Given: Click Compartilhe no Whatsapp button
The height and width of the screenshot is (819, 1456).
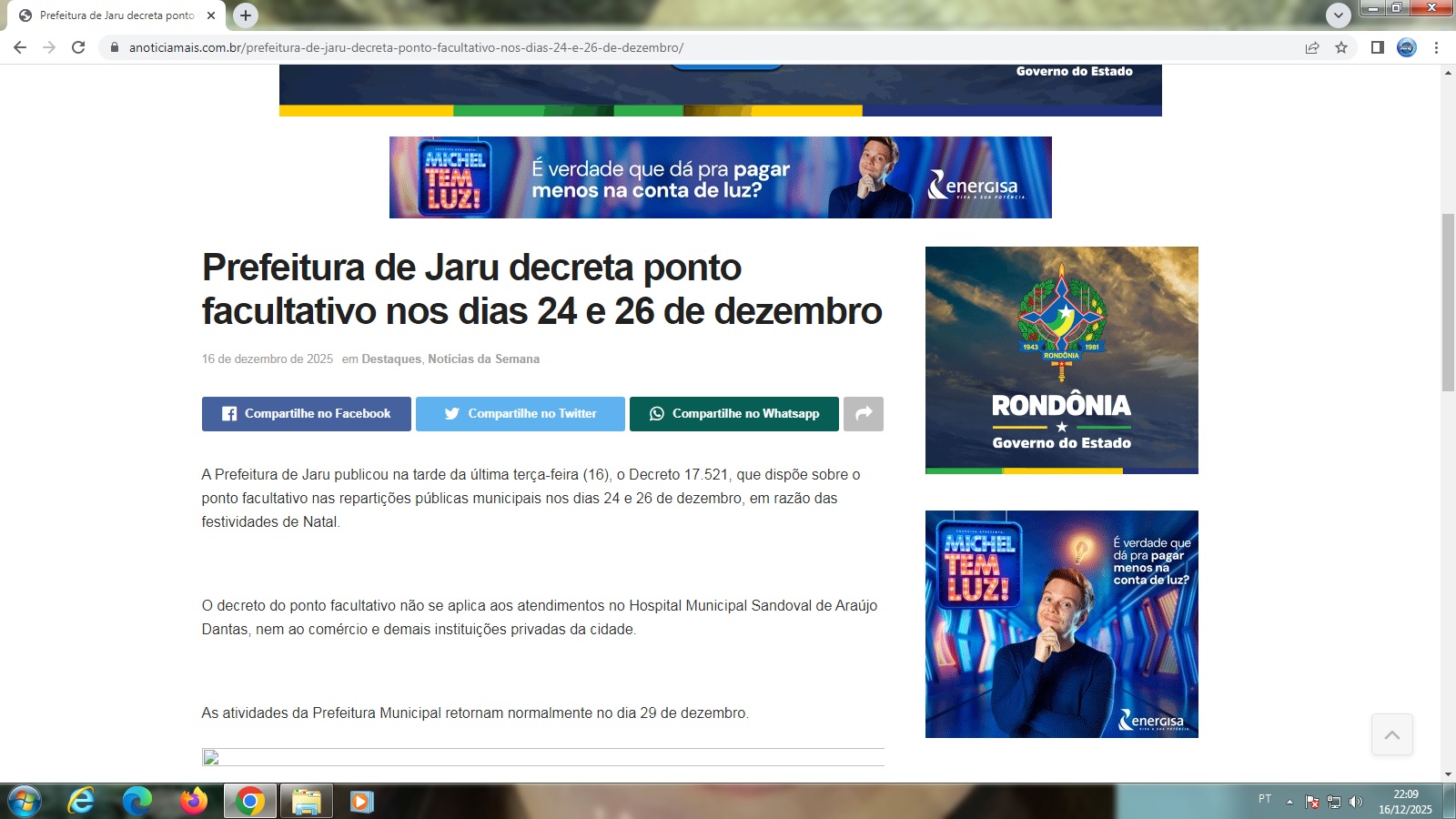Looking at the screenshot, I should pyautogui.click(x=733, y=414).
